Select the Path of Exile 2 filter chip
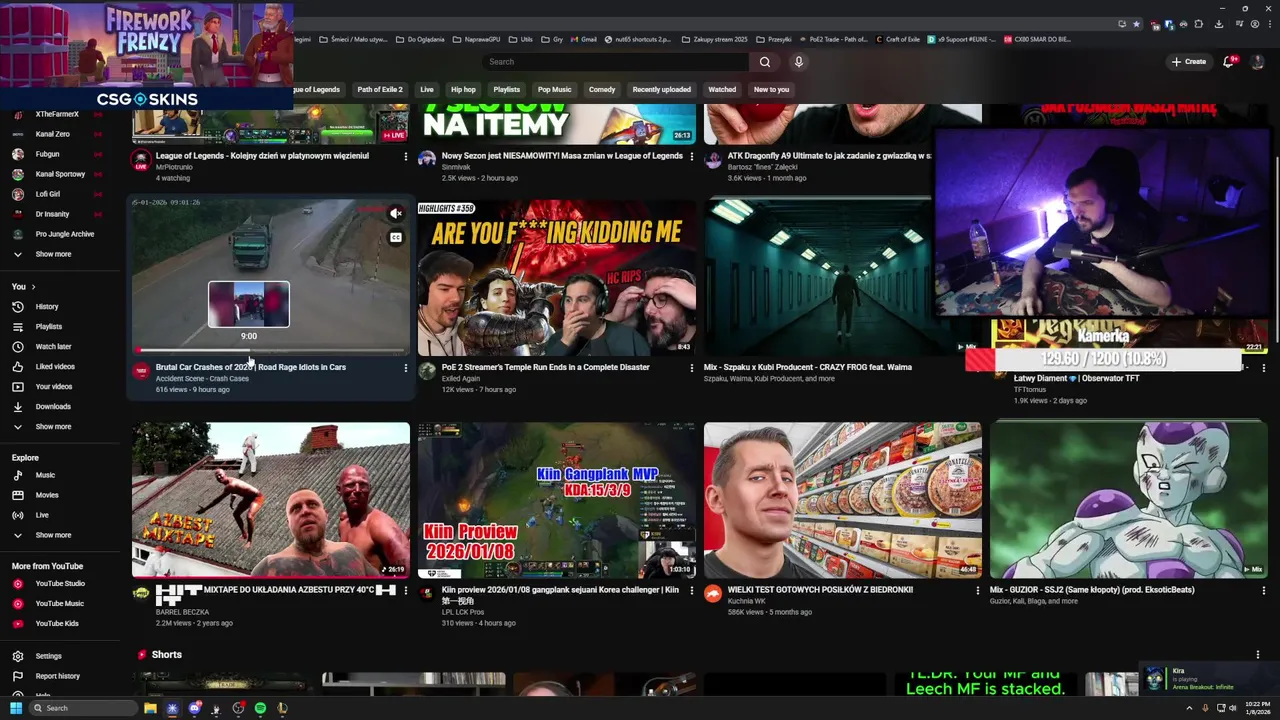The width and height of the screenshot is (1280, 720). 380,89
